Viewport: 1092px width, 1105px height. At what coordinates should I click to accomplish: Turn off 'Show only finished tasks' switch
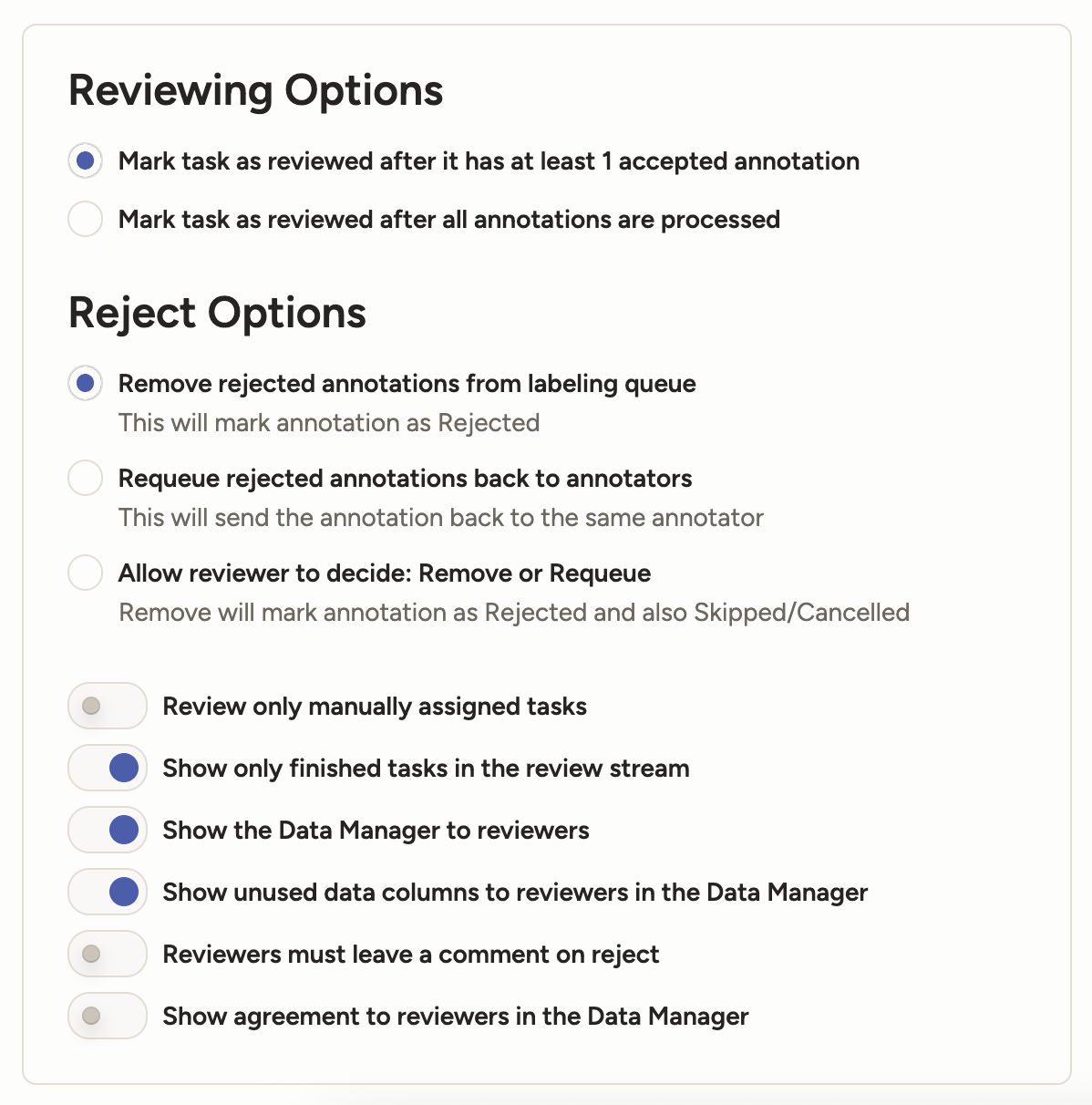pyautogui.click(x=108, y=769)
